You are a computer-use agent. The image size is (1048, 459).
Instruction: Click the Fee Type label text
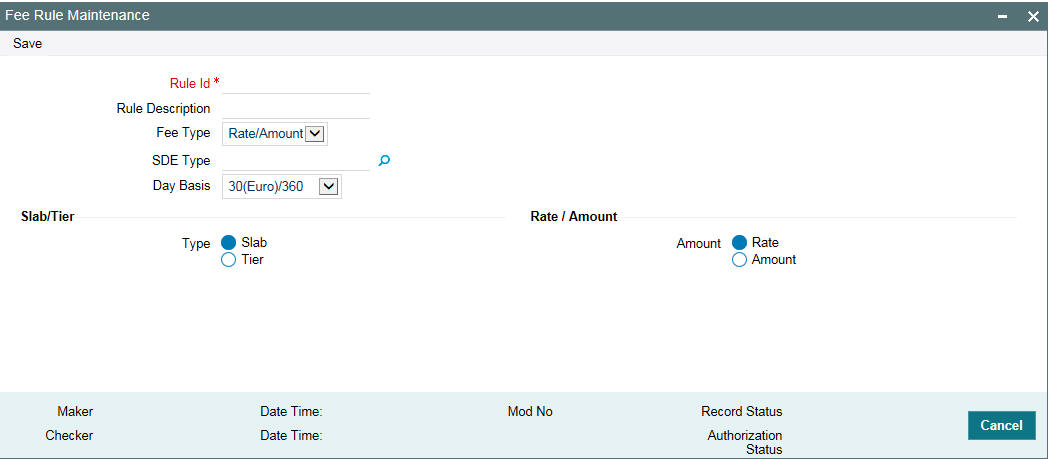pyautogui.click(x=183, y=132)
